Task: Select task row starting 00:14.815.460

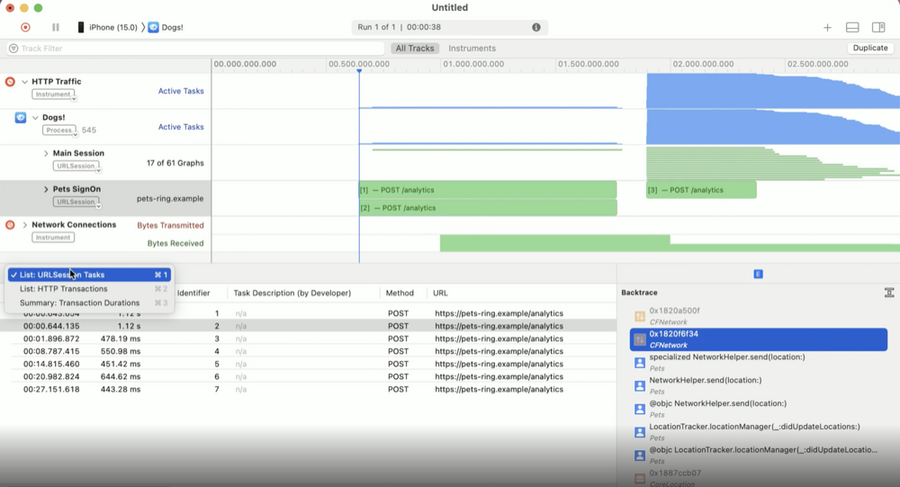Action: tap(308, 364)
